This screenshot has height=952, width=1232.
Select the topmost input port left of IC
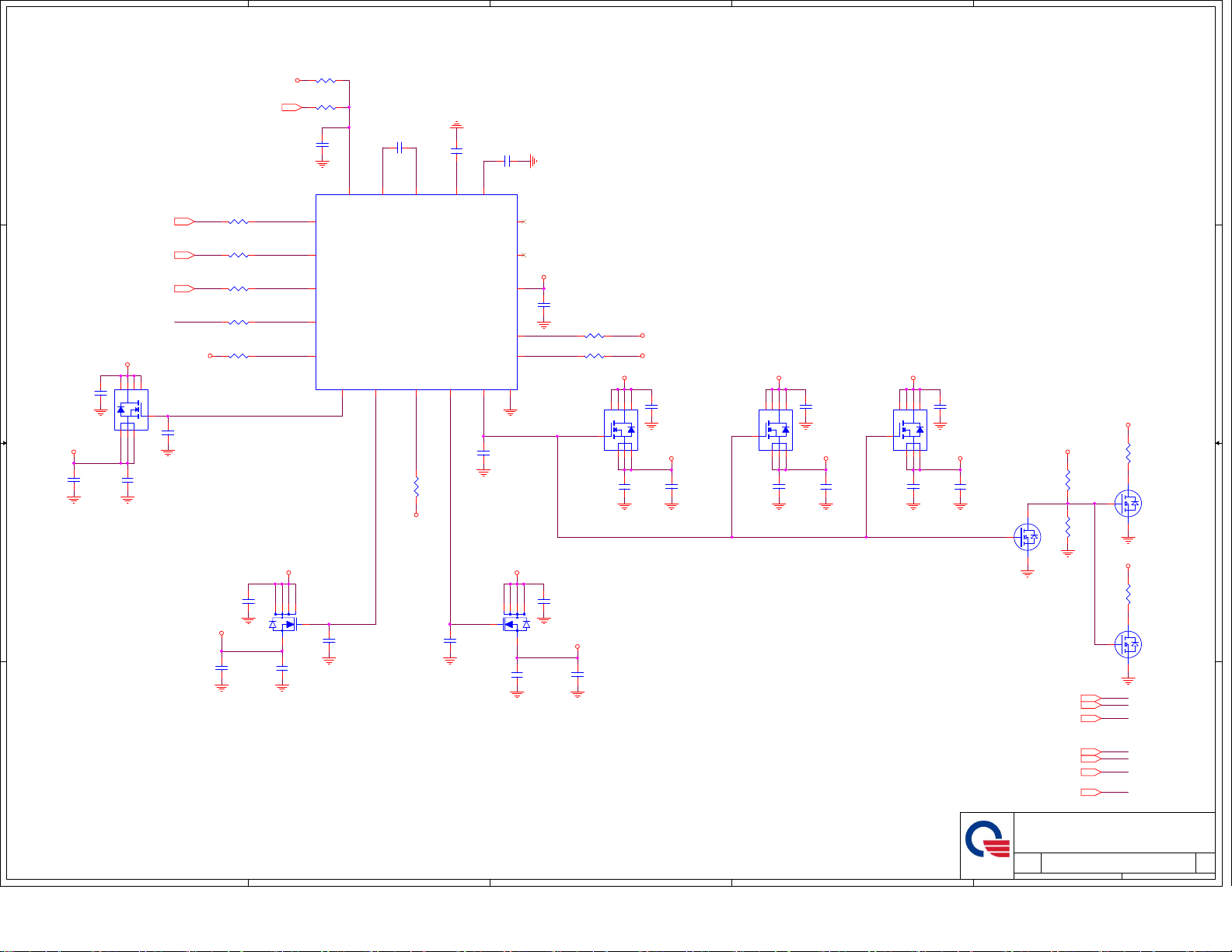[184, 222]
